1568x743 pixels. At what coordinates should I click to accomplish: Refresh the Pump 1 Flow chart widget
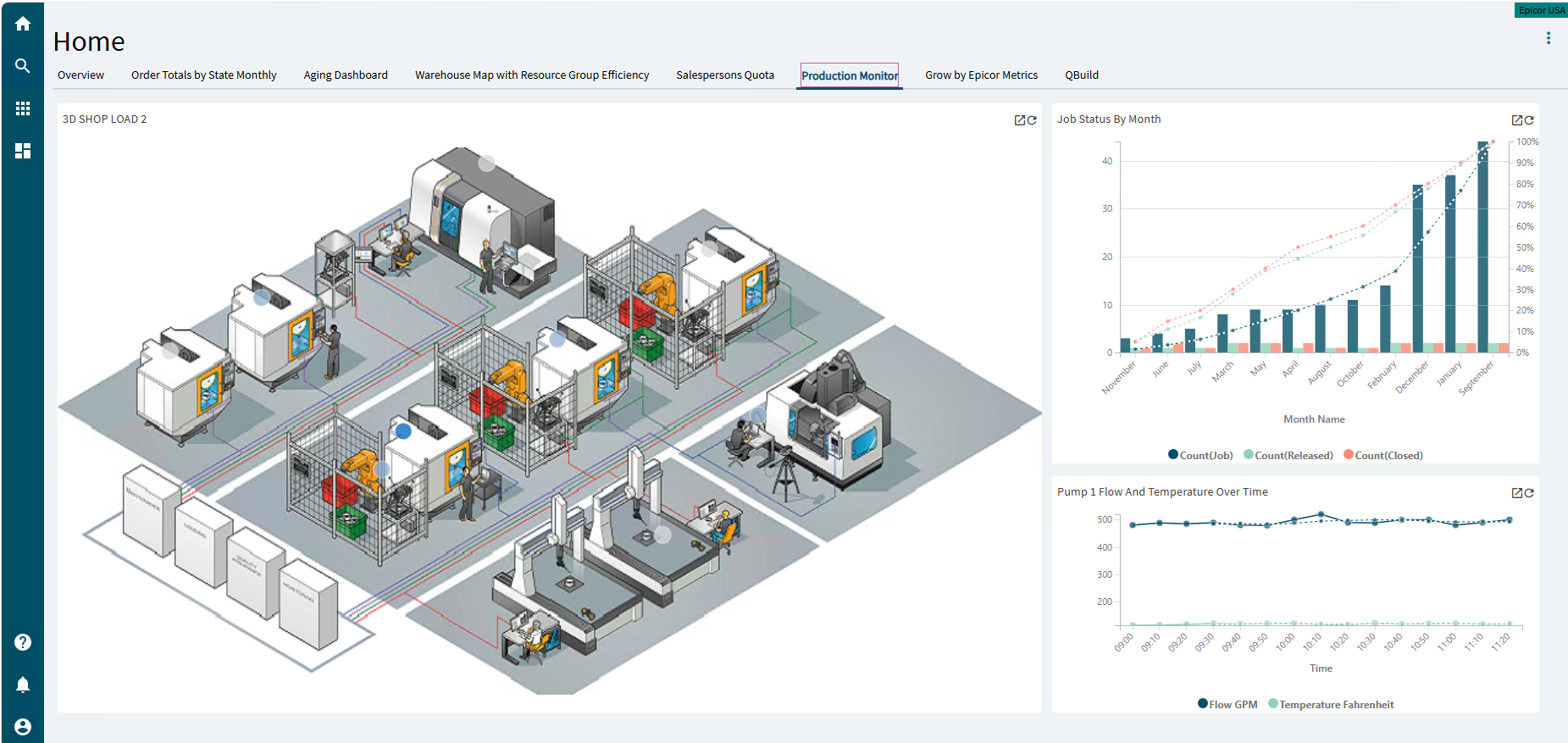1529,493
